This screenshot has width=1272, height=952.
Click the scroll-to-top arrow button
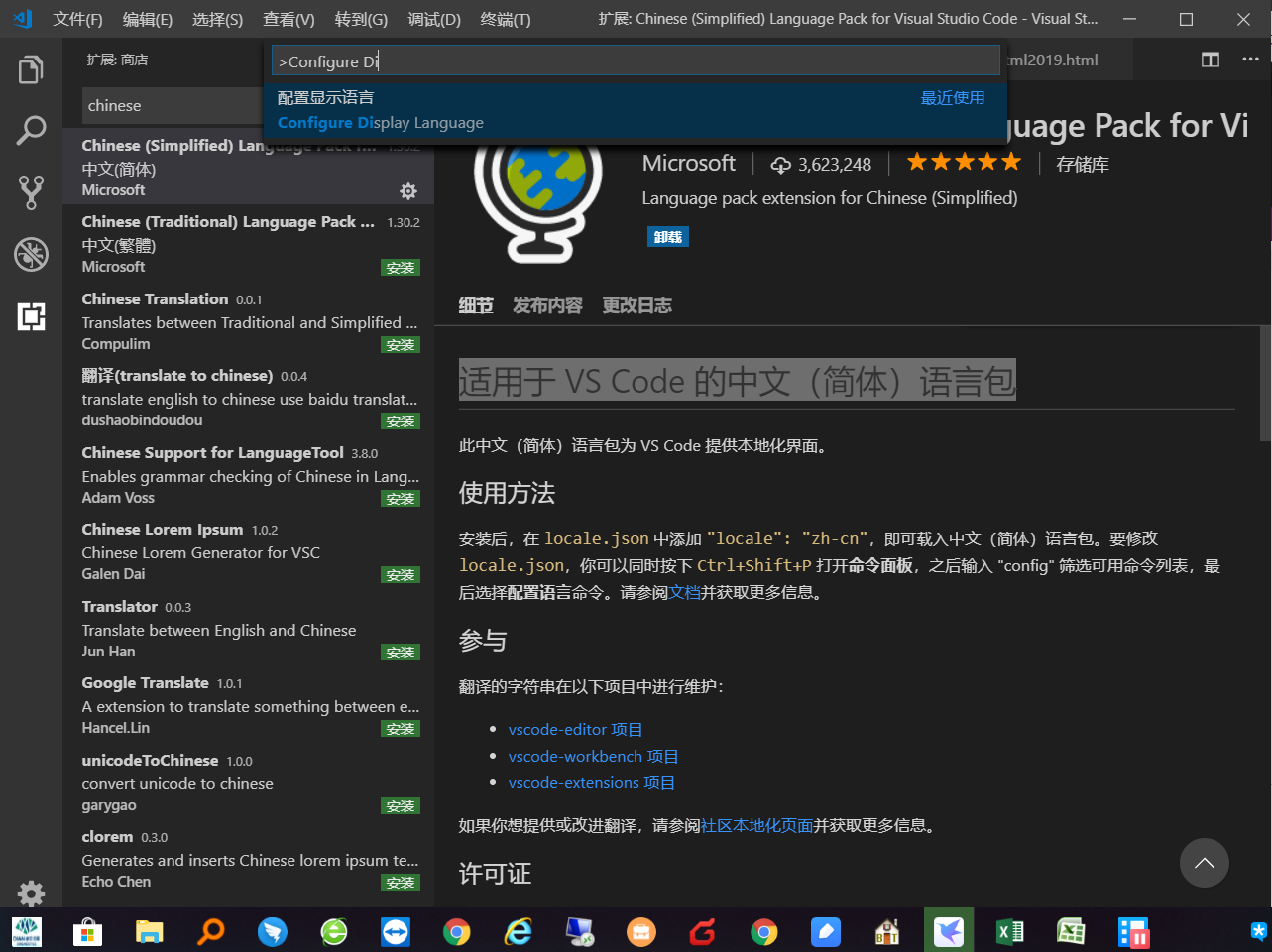click(1204, 863)
